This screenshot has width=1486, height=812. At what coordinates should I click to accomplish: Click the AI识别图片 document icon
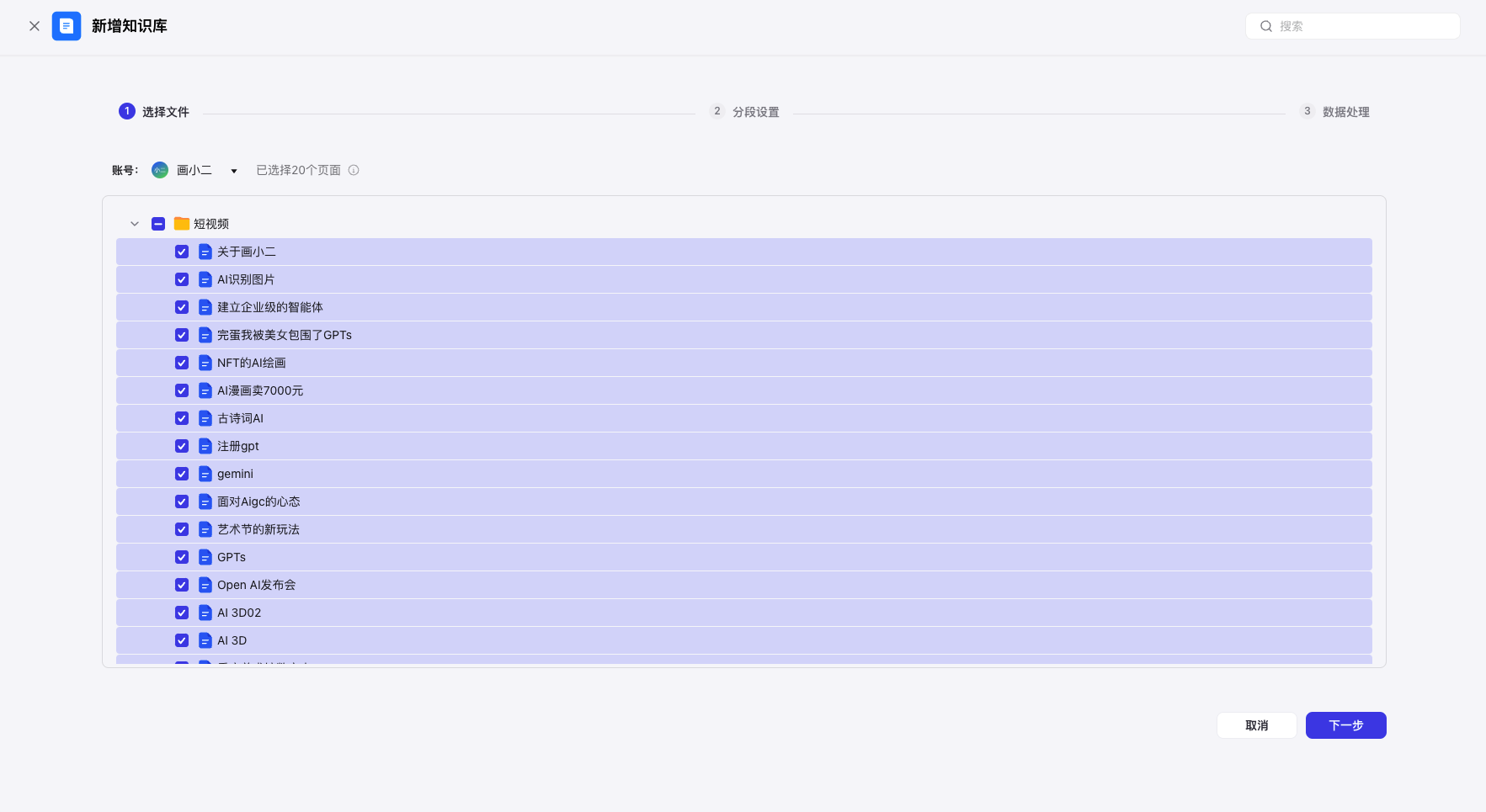(x=205, y=279)
